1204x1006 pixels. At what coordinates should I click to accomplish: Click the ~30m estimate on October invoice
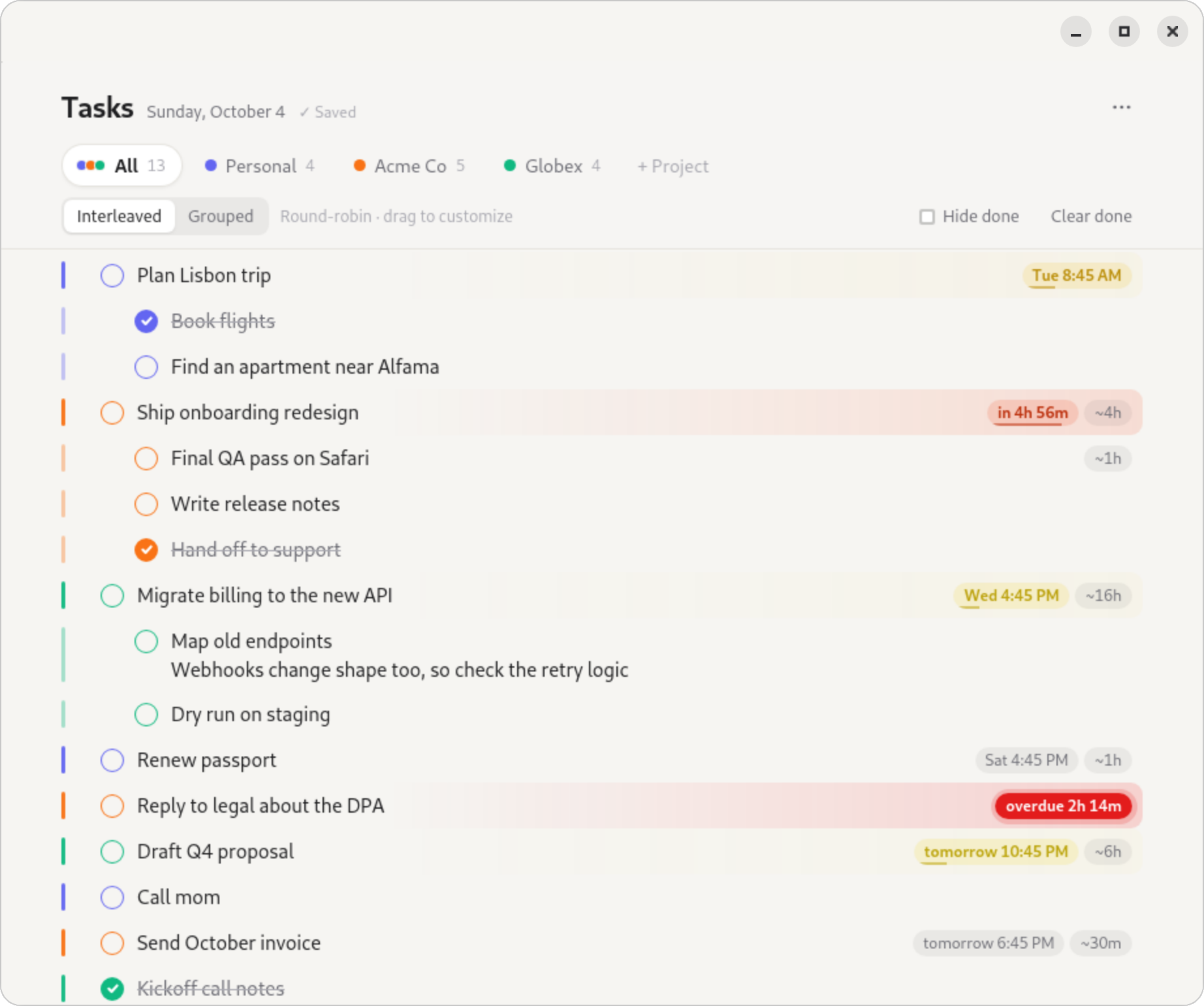coord(1101,943)
